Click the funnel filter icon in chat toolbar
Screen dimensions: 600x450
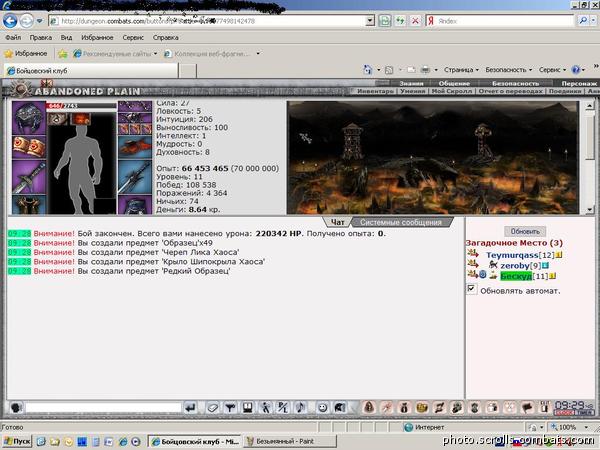[x=230, y=408]
